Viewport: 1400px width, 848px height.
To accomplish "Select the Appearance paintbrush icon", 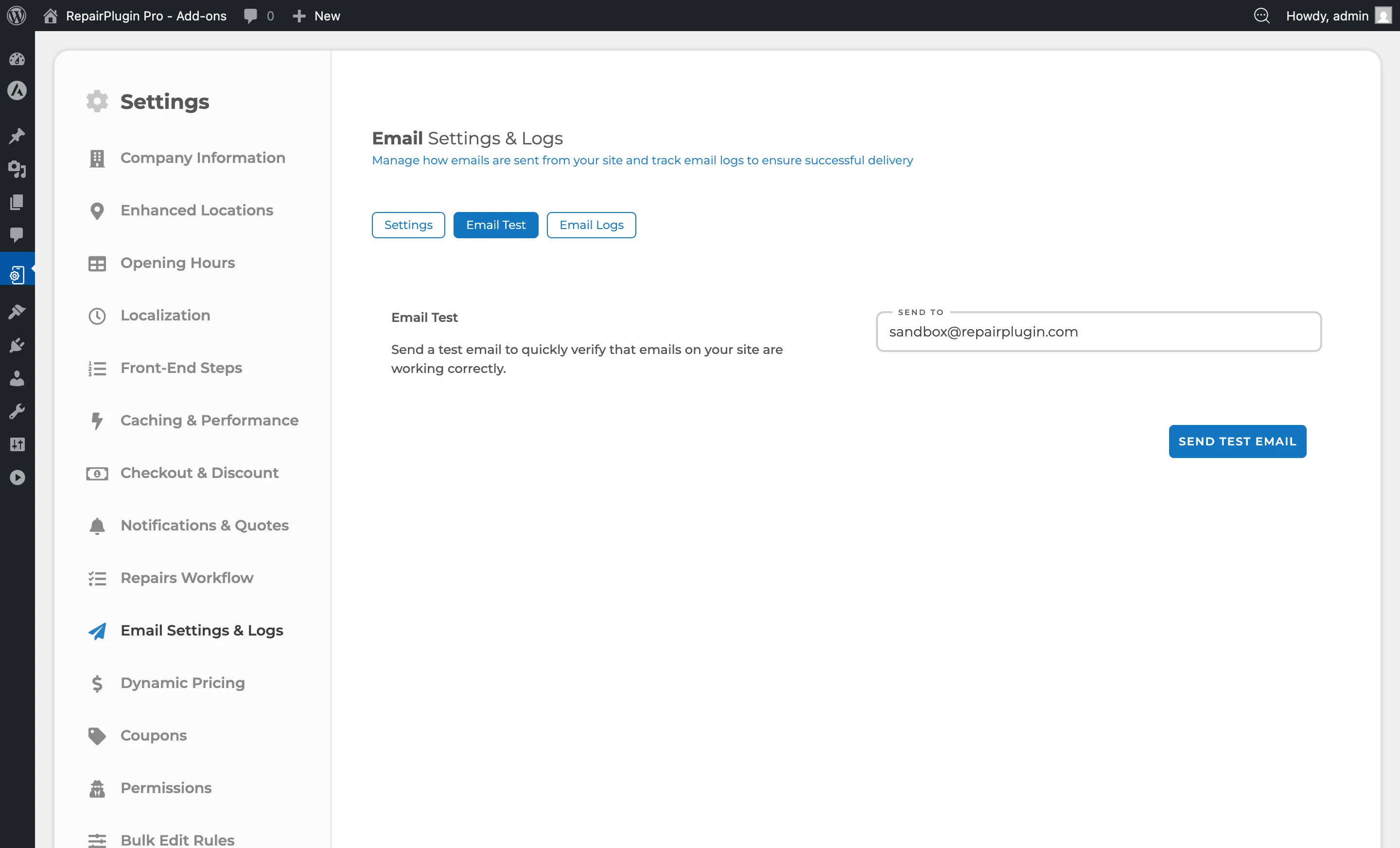I will (17, 312).
